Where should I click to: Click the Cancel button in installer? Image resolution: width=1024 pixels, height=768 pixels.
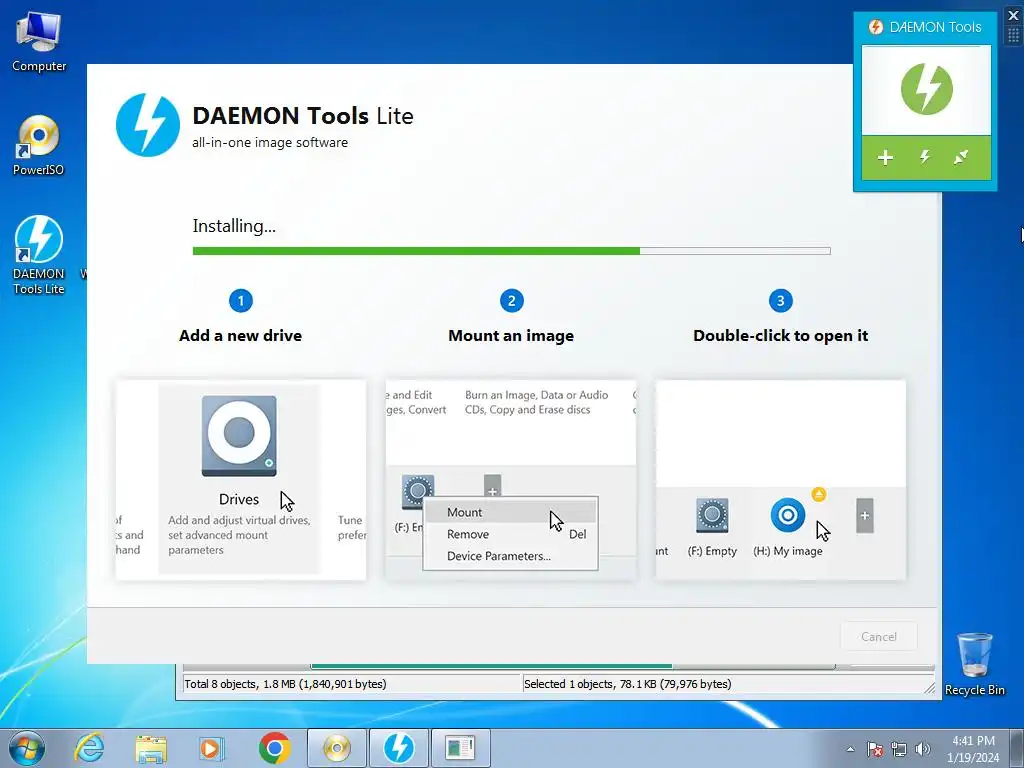[878, 636]
